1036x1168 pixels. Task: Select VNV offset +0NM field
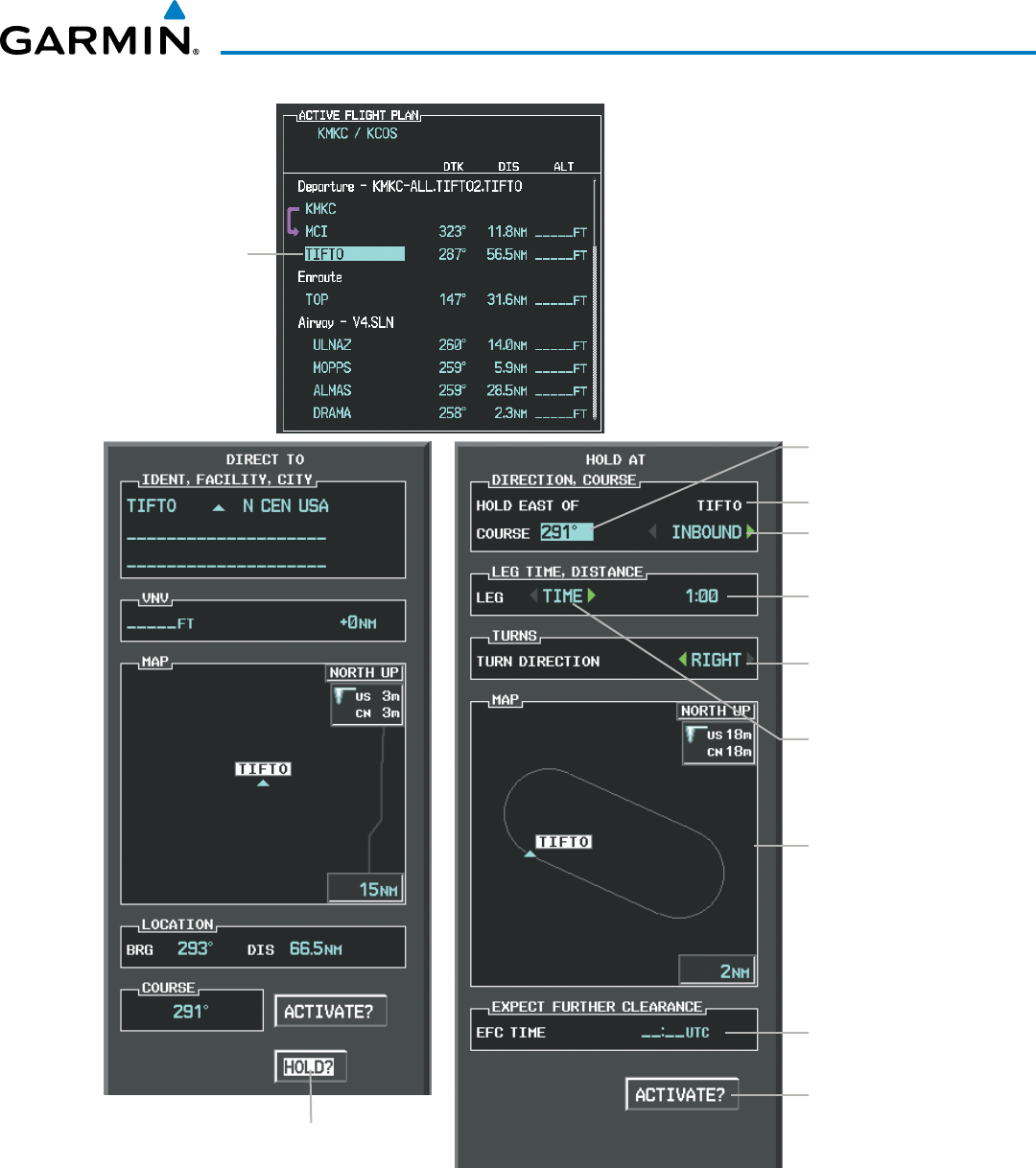358,623
